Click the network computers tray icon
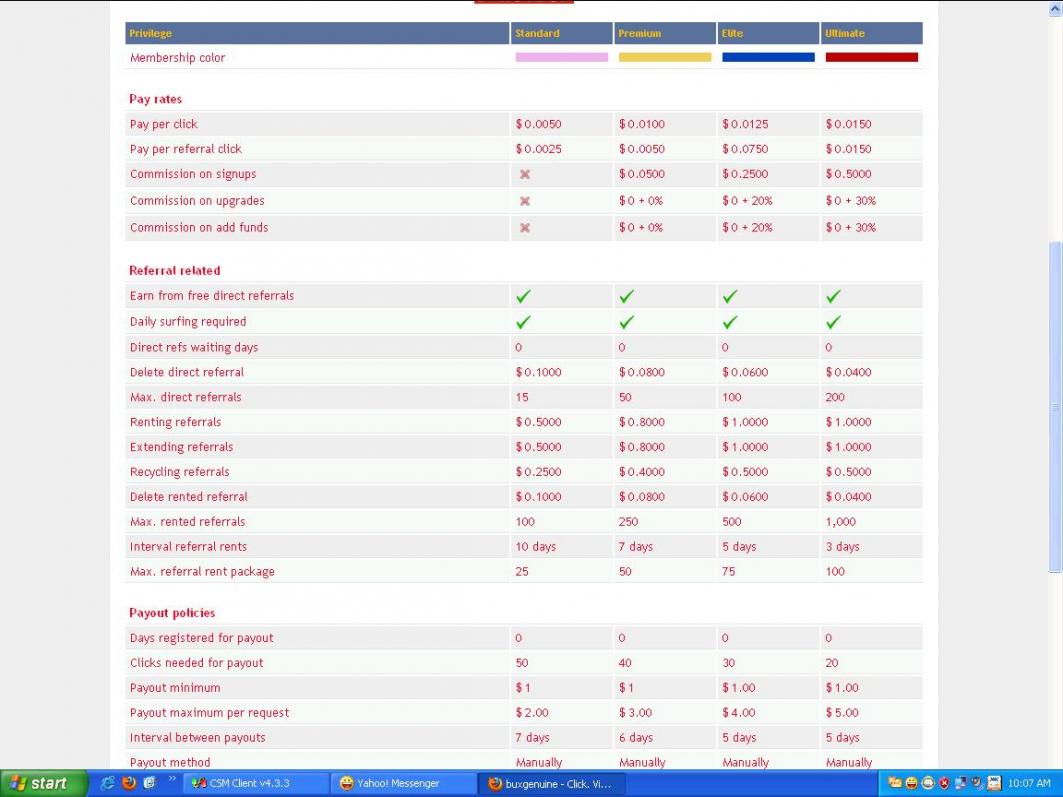The height and width of the screenshot is (797, 1063). click(x=961, y=783)
